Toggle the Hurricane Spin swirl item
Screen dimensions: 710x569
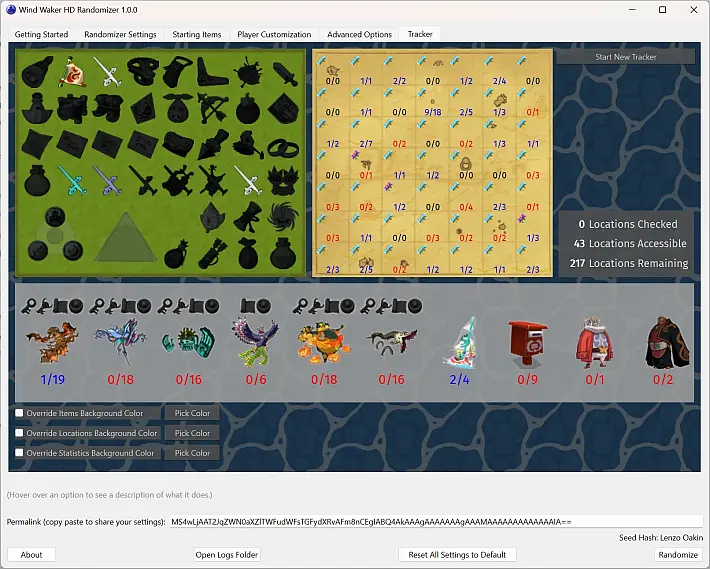(x=283, y=217)
